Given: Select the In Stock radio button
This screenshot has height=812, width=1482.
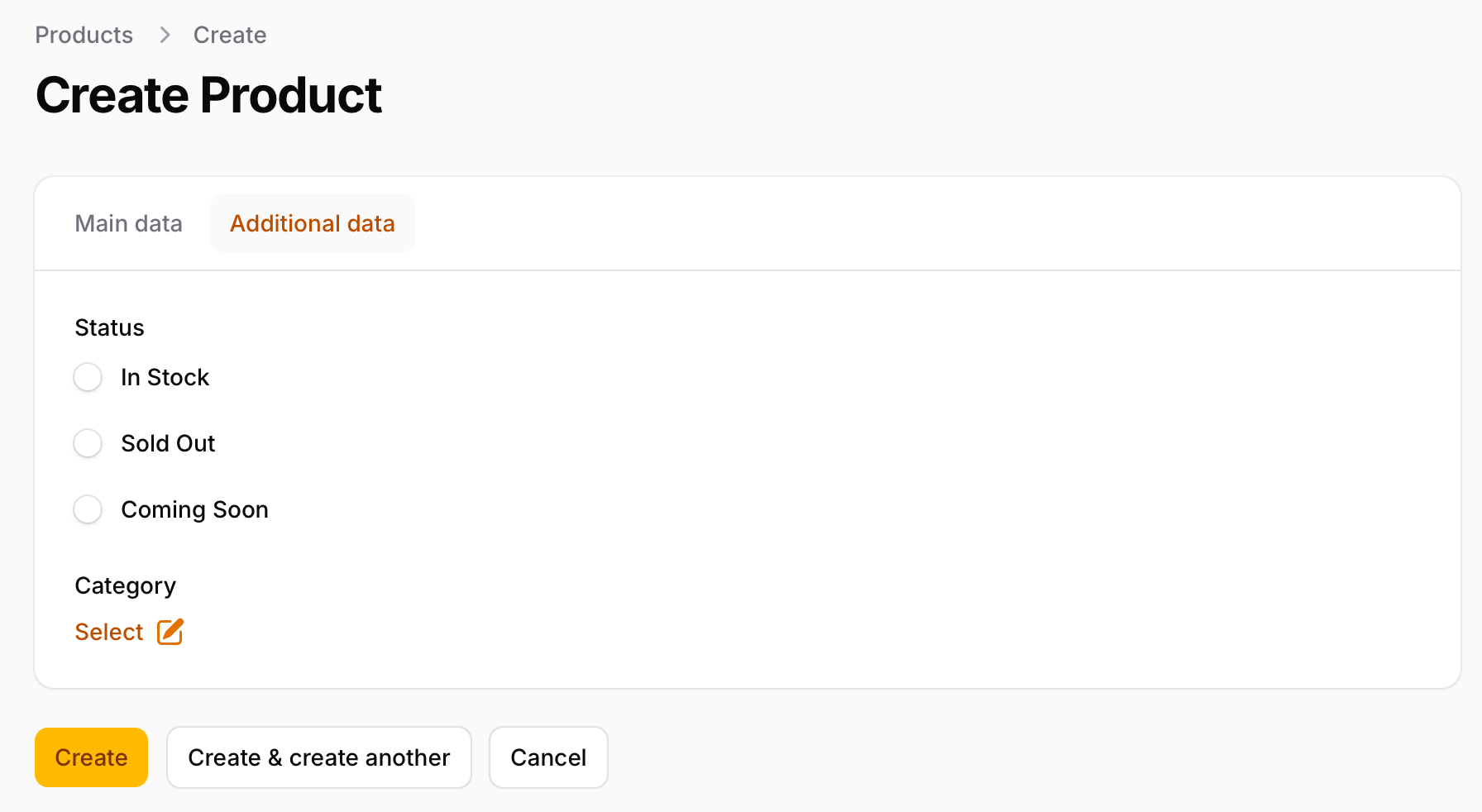Looking at the screenshot, I should coord(88,377).
